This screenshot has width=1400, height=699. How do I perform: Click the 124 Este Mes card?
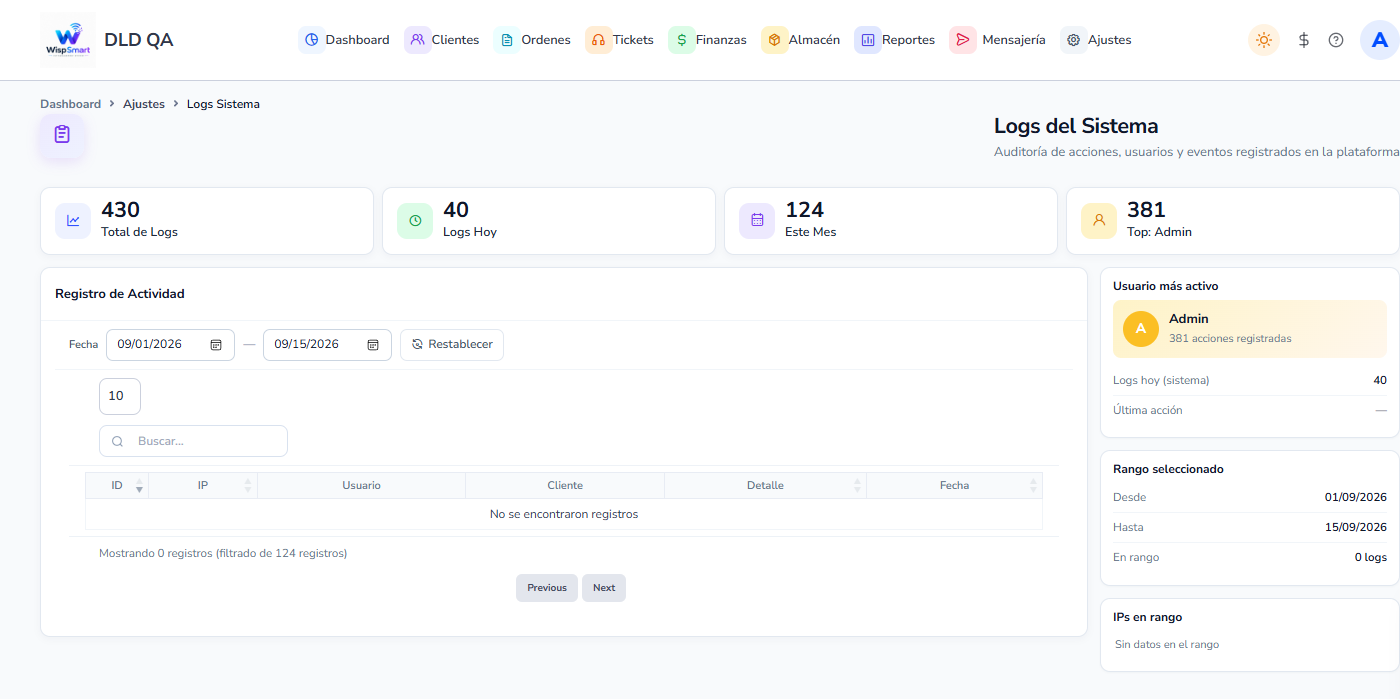click(891, 221)
